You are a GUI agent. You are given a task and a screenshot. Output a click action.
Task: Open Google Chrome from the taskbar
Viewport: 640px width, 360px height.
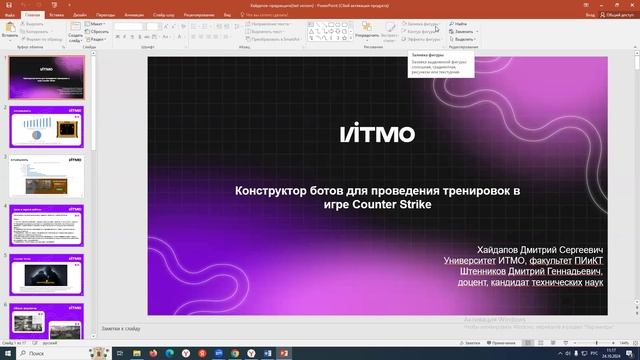click(x=235, y=353)
